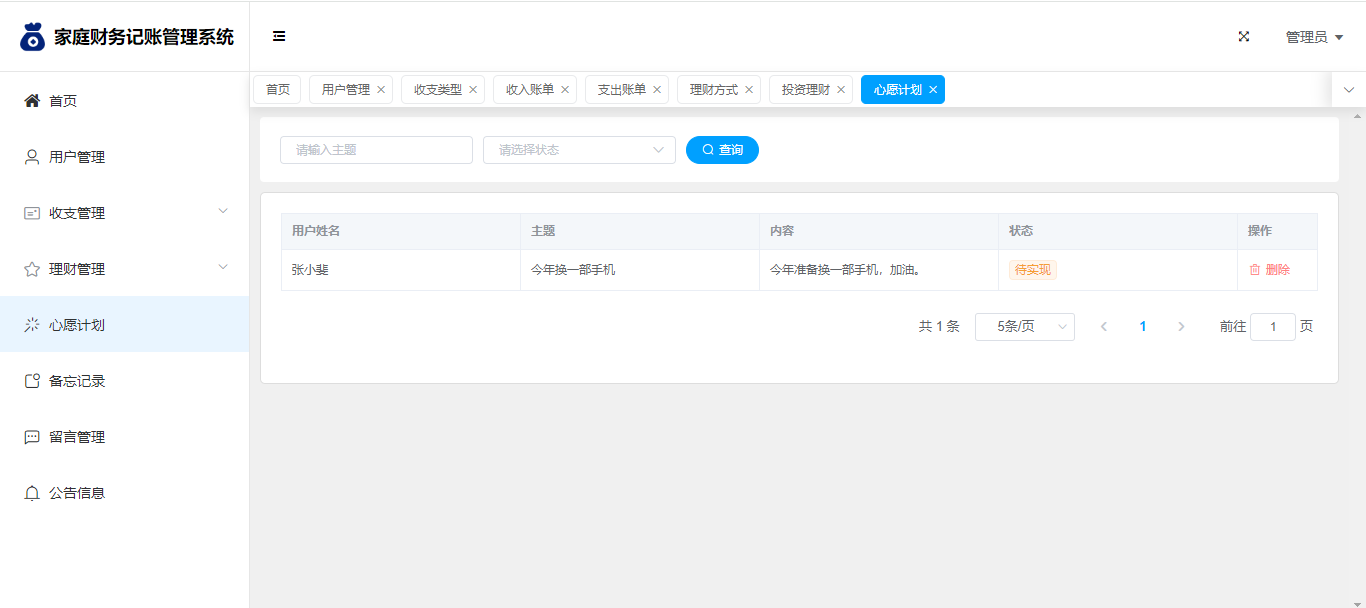Switch to the 收入账单 tab
The width and height of the screenshot is (1366, 608).
coord(529,90)
